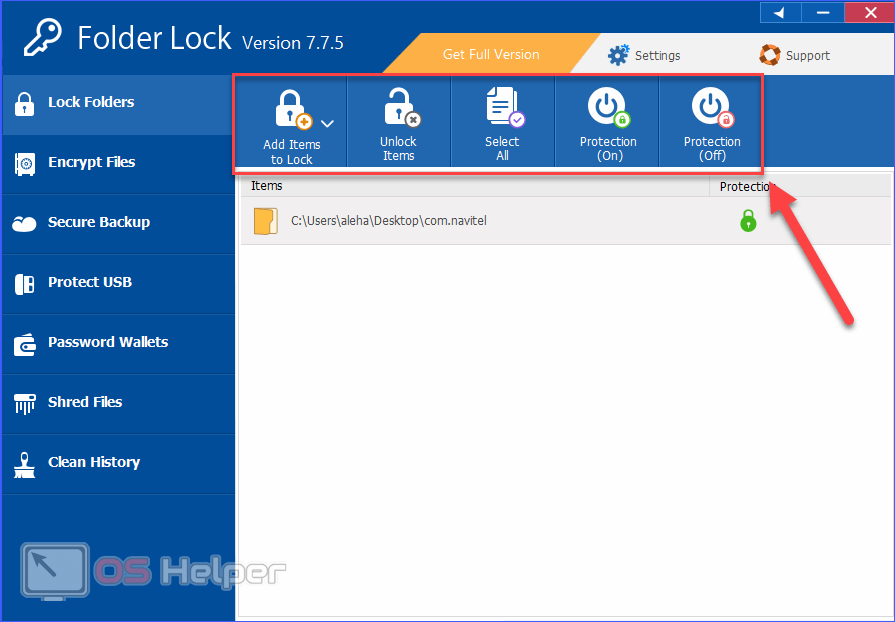The height and width of the screenshot is (622, 895).
Task: Open Encrypt Files from sidebar
Action: pyautogui.click(x=91, y=162)
